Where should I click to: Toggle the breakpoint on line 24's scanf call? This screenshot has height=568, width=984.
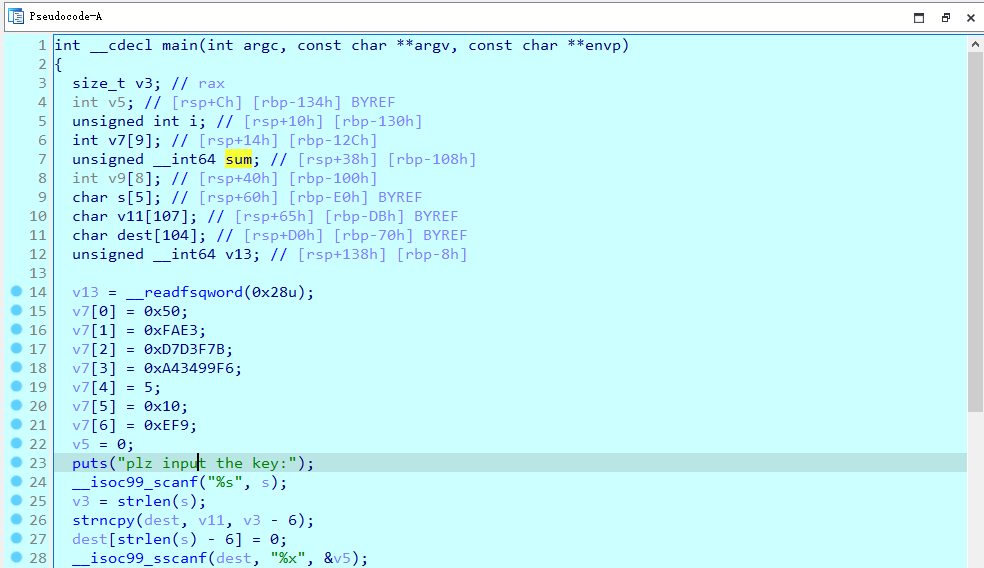[x=16, y=482]
